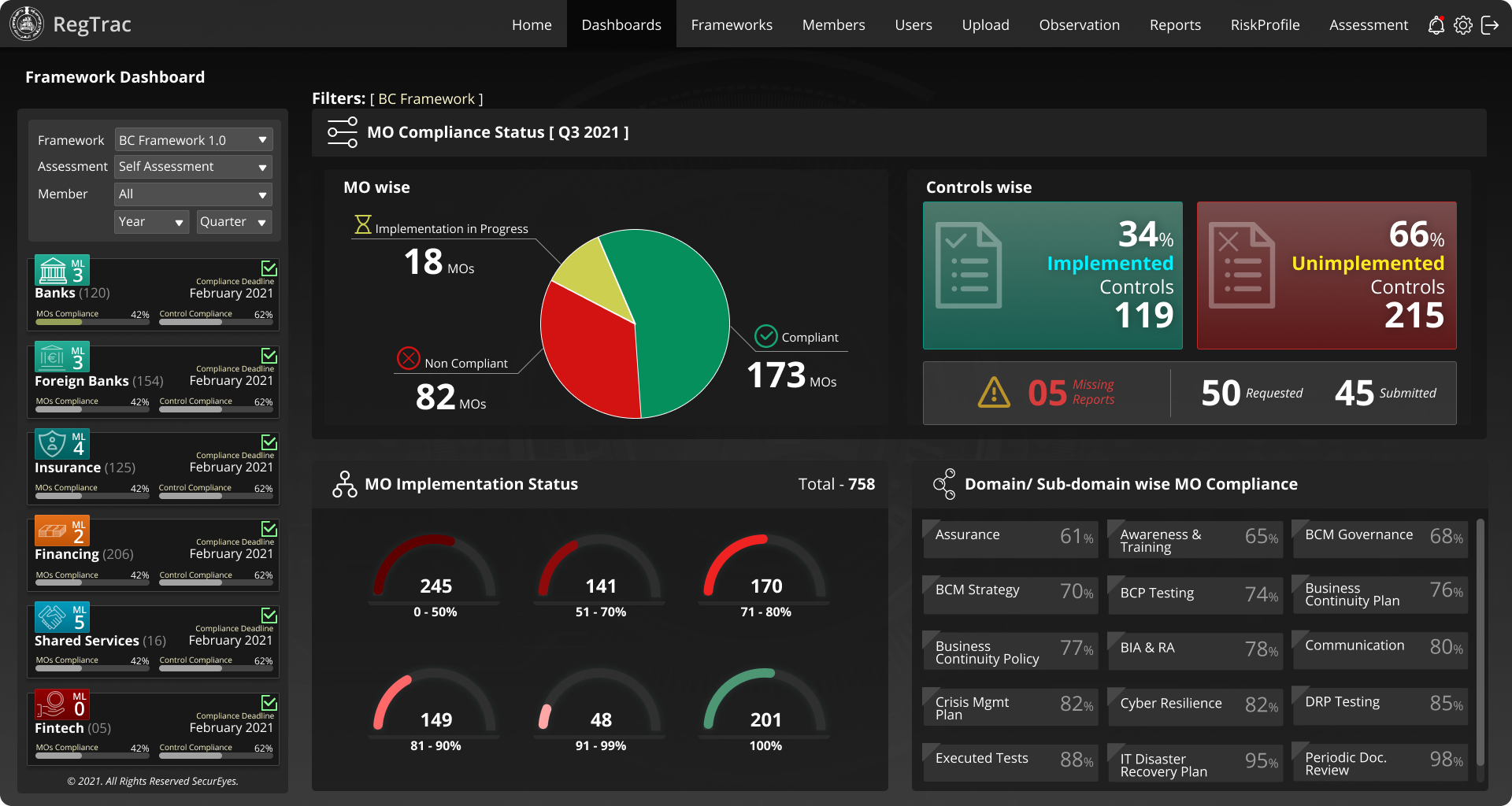Click the logout icon in header
Viewport: 1512px width, 806px height.
click(1489, 25)
